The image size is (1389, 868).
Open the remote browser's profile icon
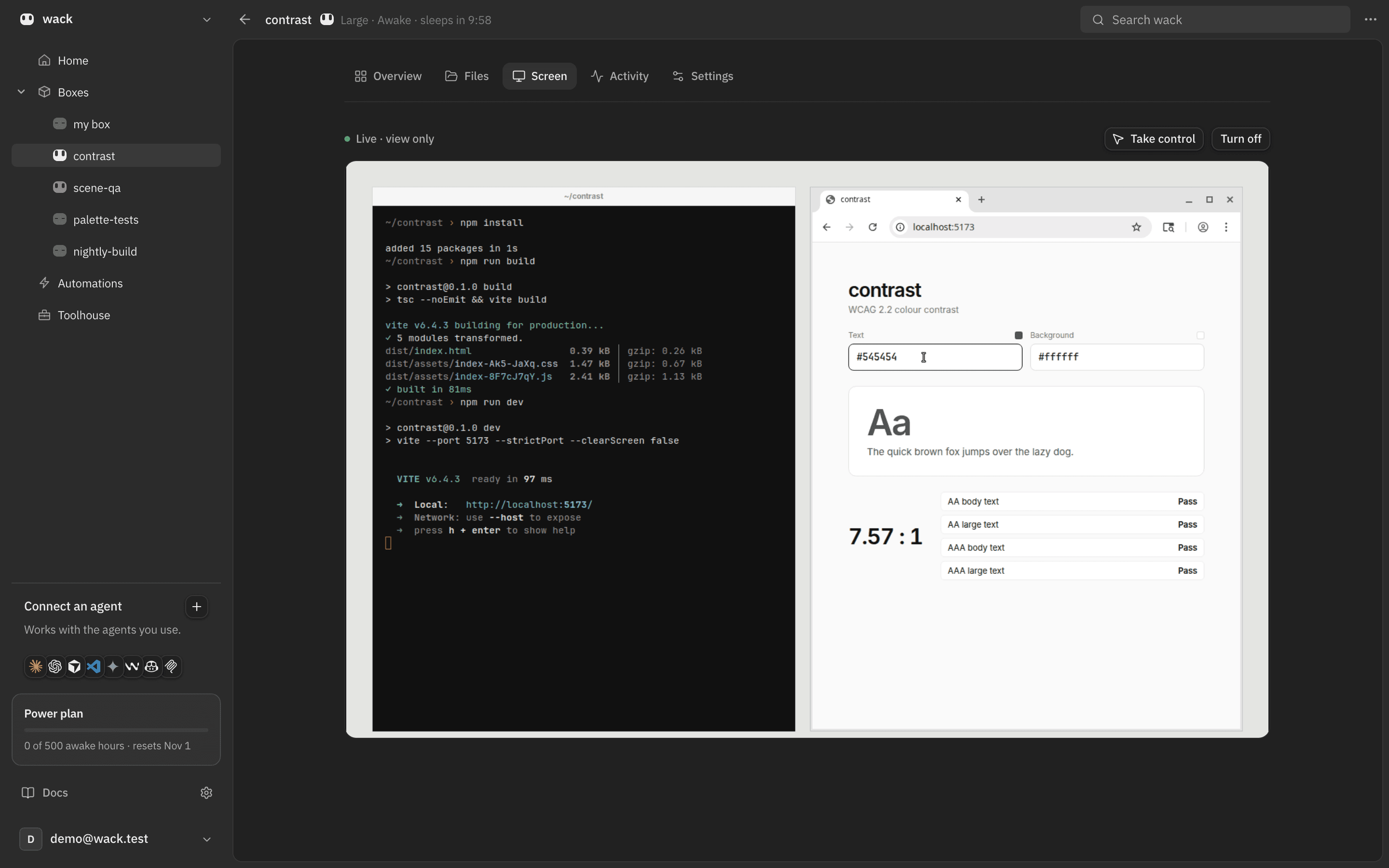1203,227
